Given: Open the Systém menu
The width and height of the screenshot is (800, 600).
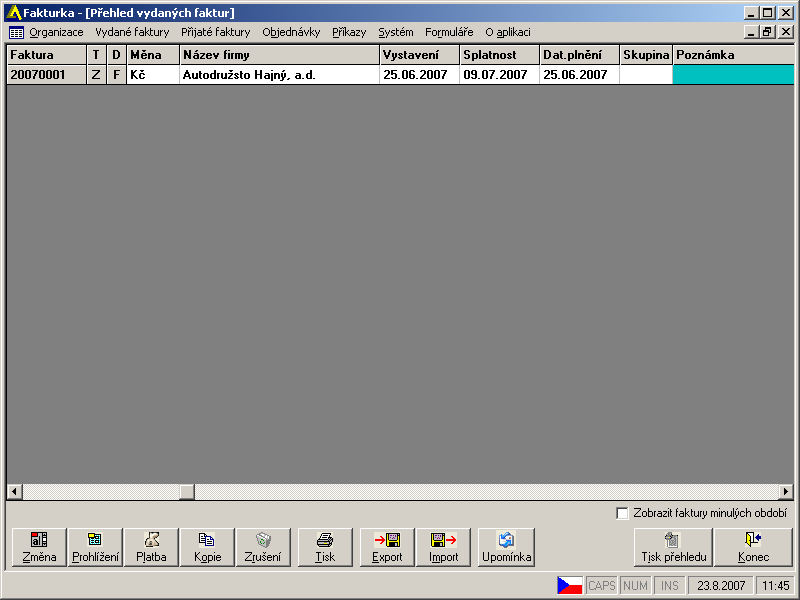Looking at the screenshot, I should pos(396,33).
